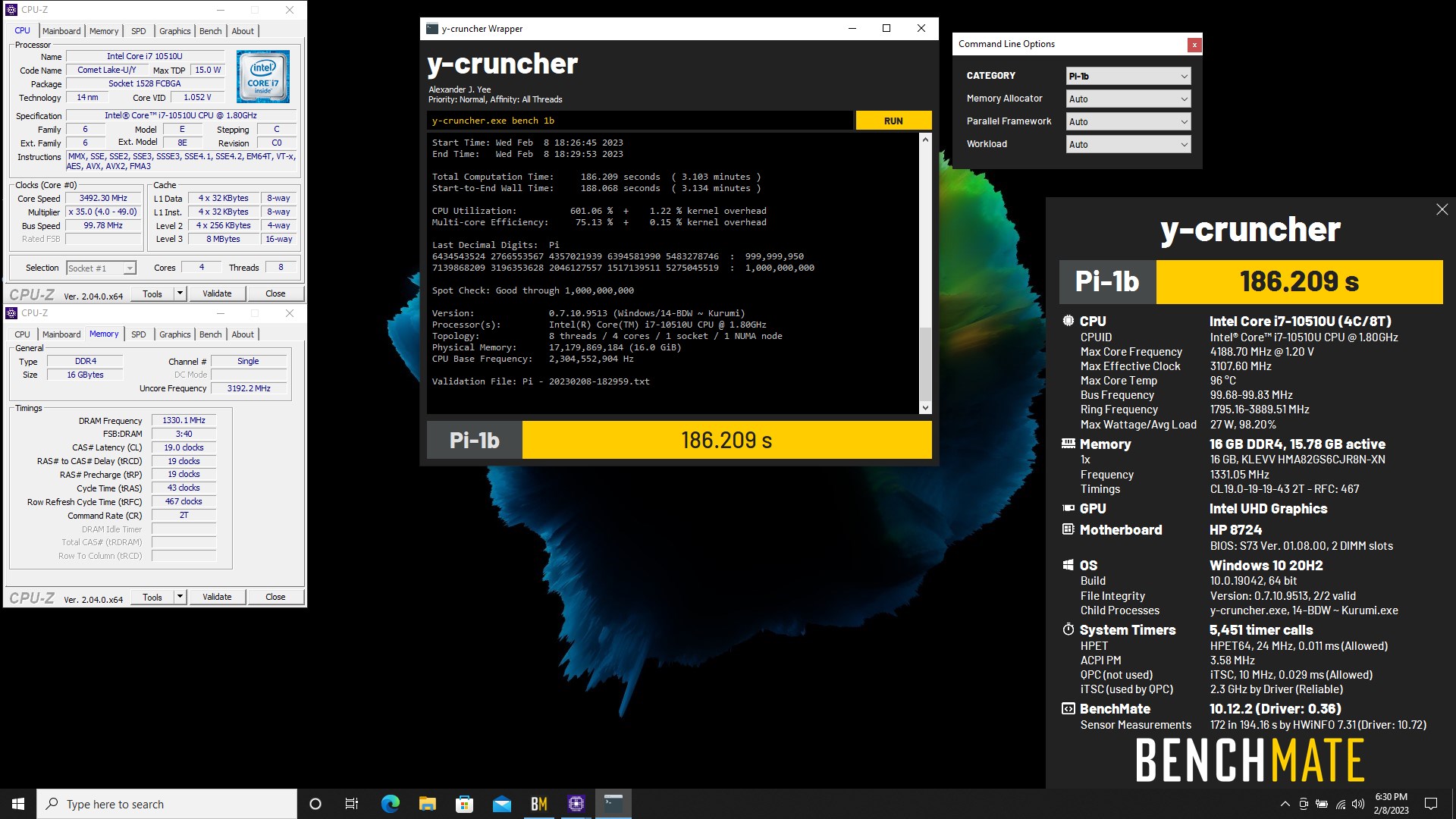The width and height of the screenshot is (1456, 819).
Task: Maximize the y-cruncher Wrapper window
Action: pyautogui.click(x=886, y=29)
